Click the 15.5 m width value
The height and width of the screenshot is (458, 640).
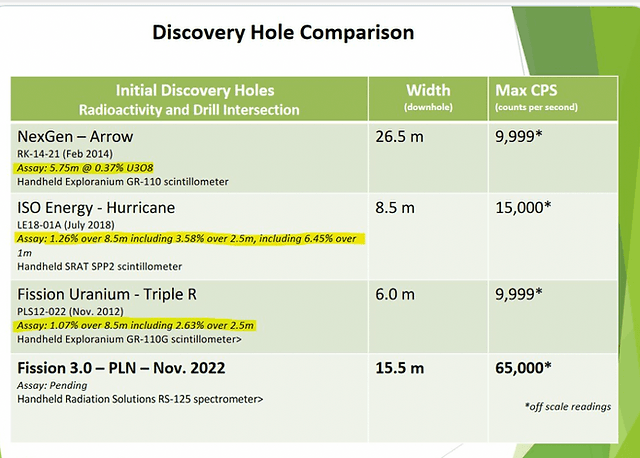400,368
